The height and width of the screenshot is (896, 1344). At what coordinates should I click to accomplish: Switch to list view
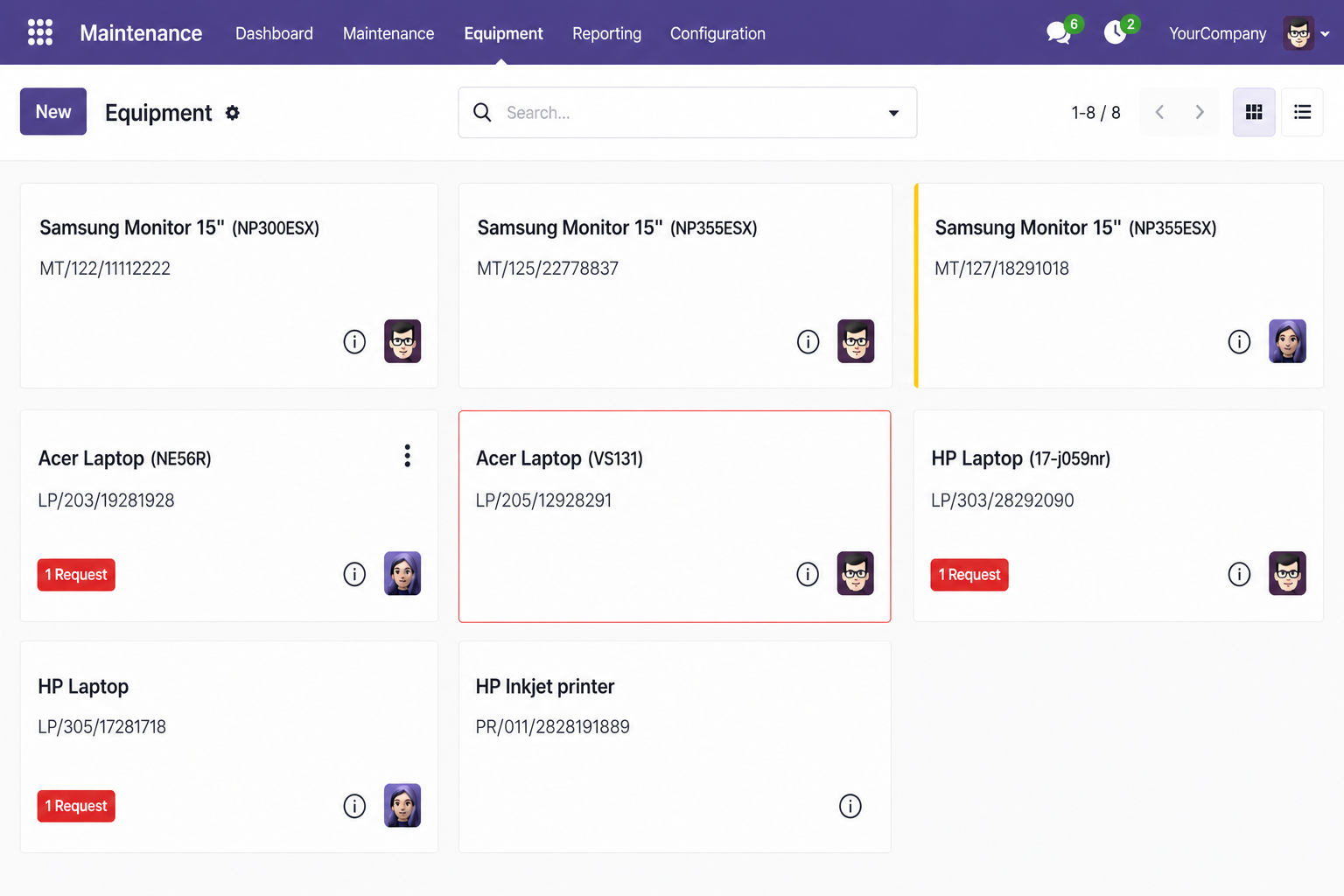[x=1302, y=112]
